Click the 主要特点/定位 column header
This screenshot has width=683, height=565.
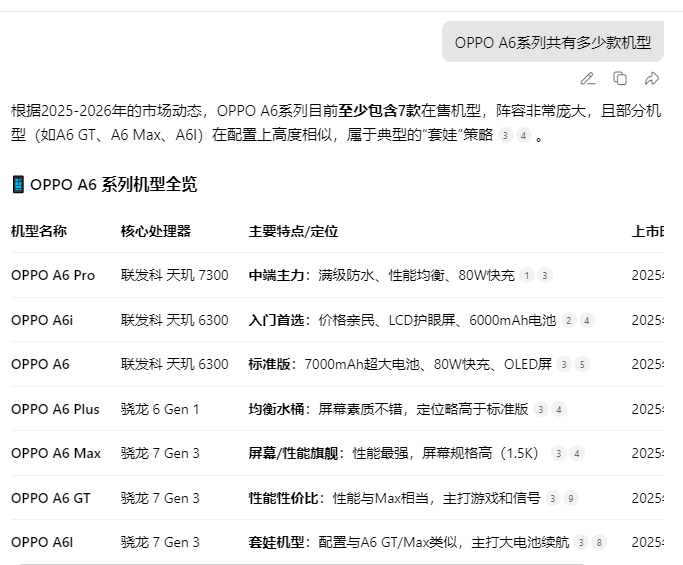(x=293, y=231)
